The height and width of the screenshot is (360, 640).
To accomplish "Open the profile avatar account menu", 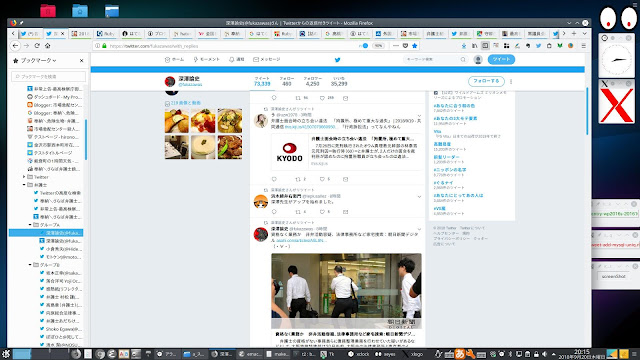I will point(478,60).
